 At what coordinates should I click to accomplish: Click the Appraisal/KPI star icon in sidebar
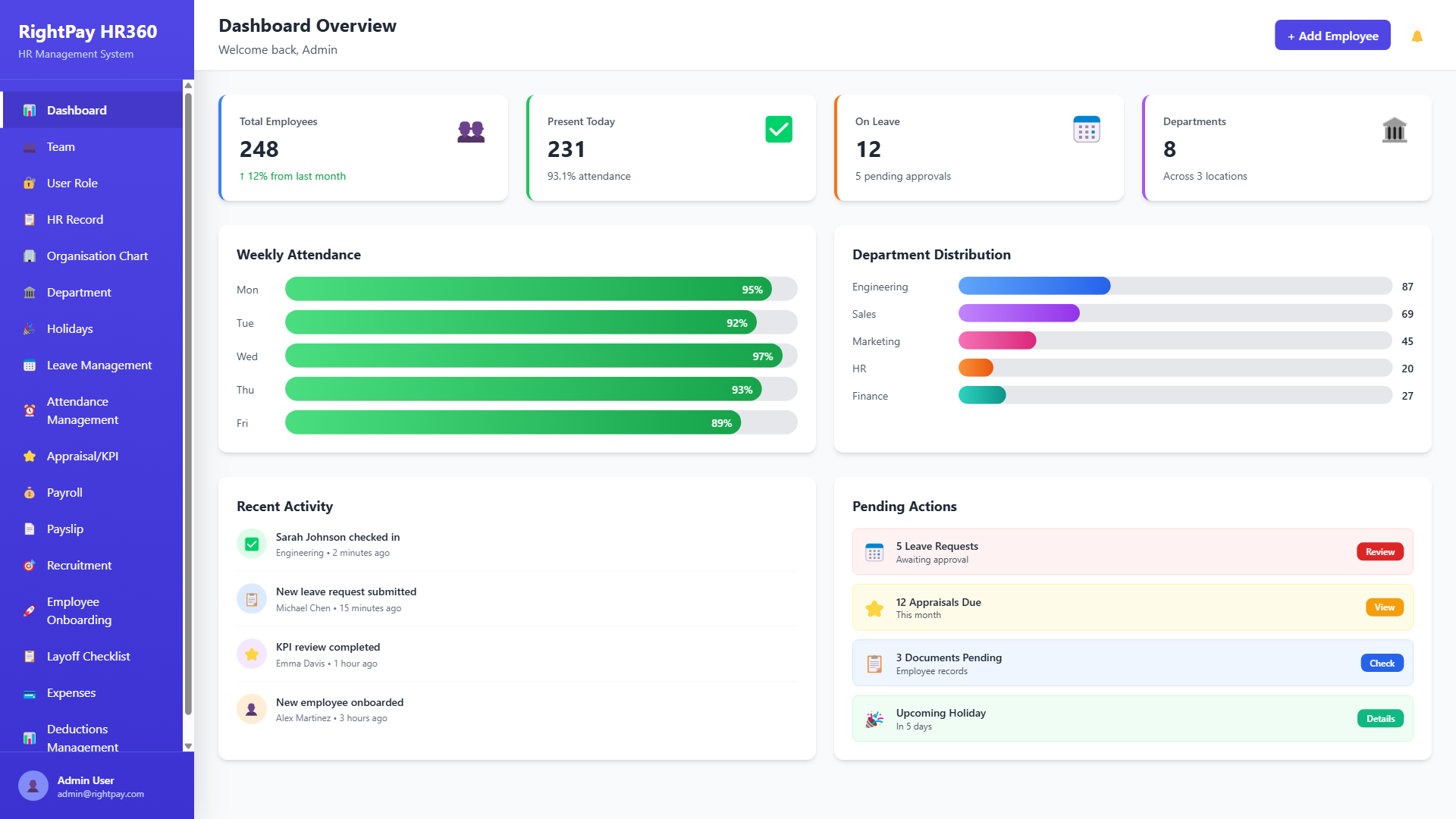click(x=30, y=456)
